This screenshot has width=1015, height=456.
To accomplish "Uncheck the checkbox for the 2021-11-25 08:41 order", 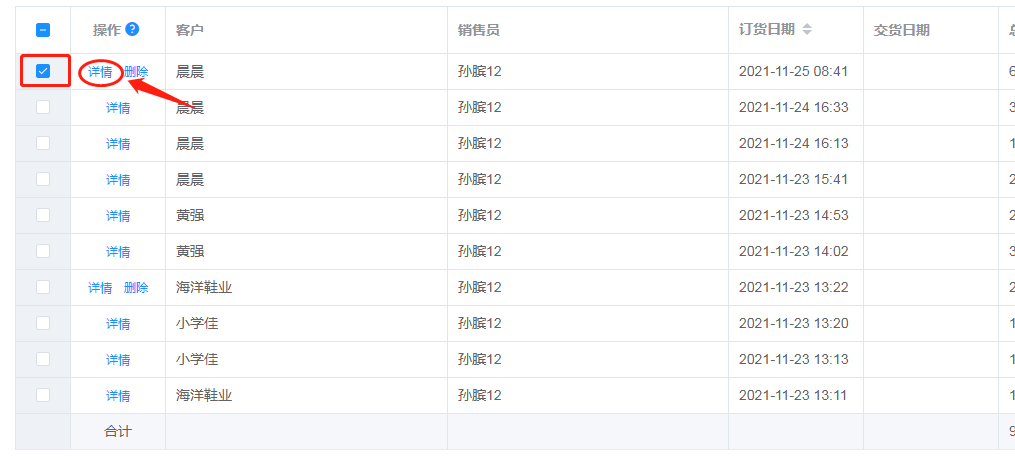I will 43,71.
